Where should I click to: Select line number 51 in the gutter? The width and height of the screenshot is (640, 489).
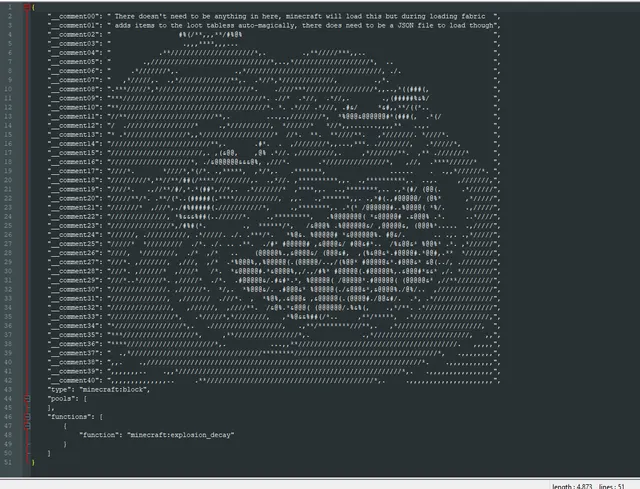[x=9, y=462]
